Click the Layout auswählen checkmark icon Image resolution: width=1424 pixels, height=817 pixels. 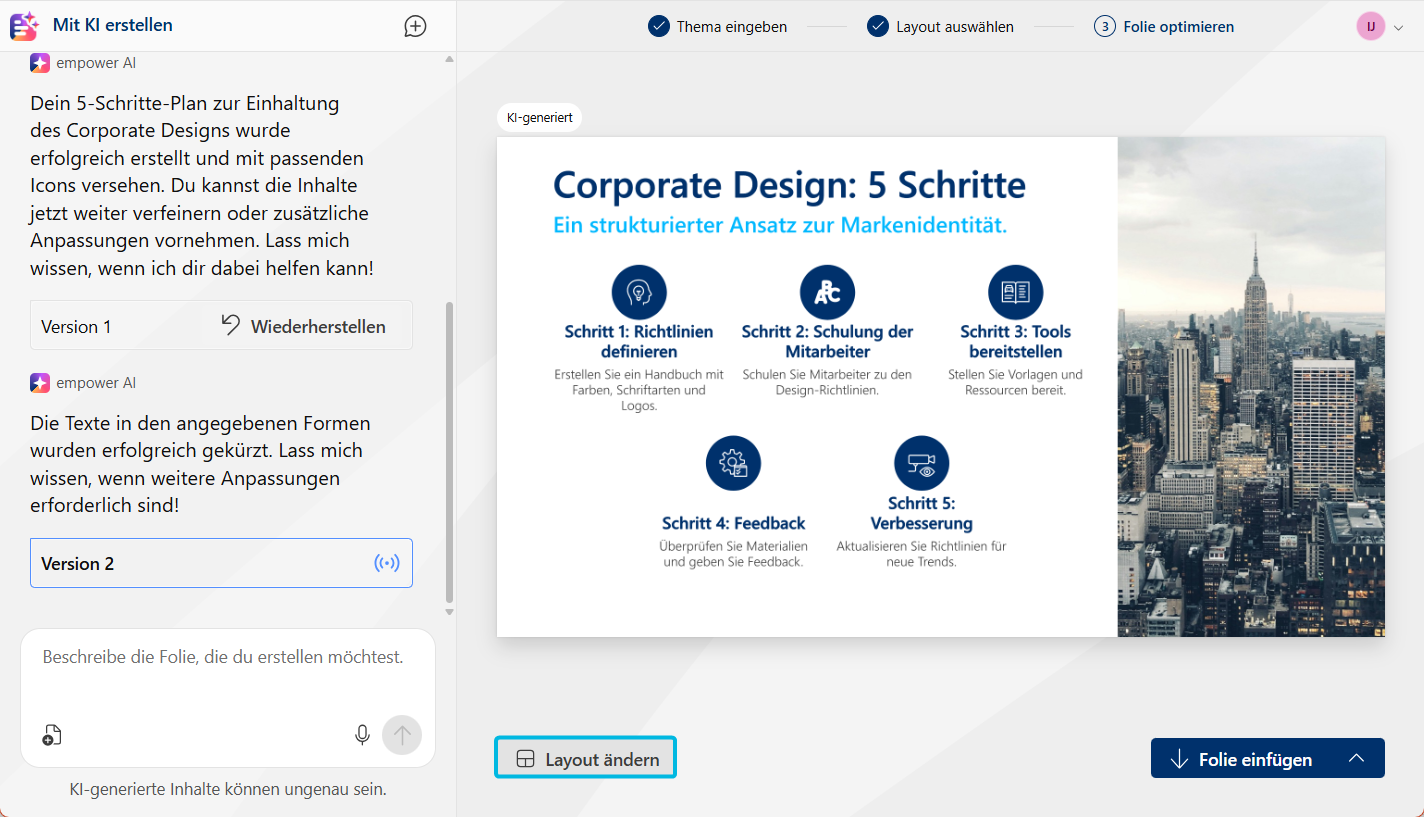[878, 26]
